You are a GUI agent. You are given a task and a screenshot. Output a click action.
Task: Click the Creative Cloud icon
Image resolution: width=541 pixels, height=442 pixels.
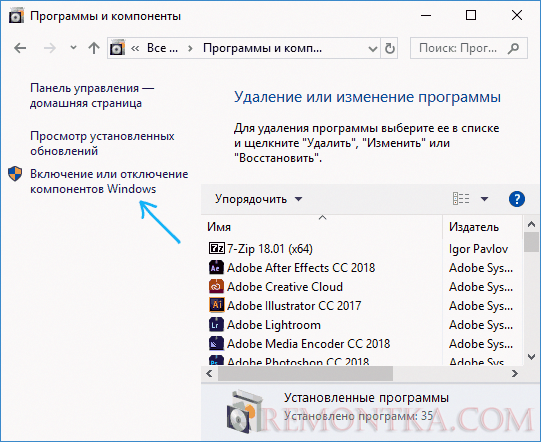pos(217,287)
